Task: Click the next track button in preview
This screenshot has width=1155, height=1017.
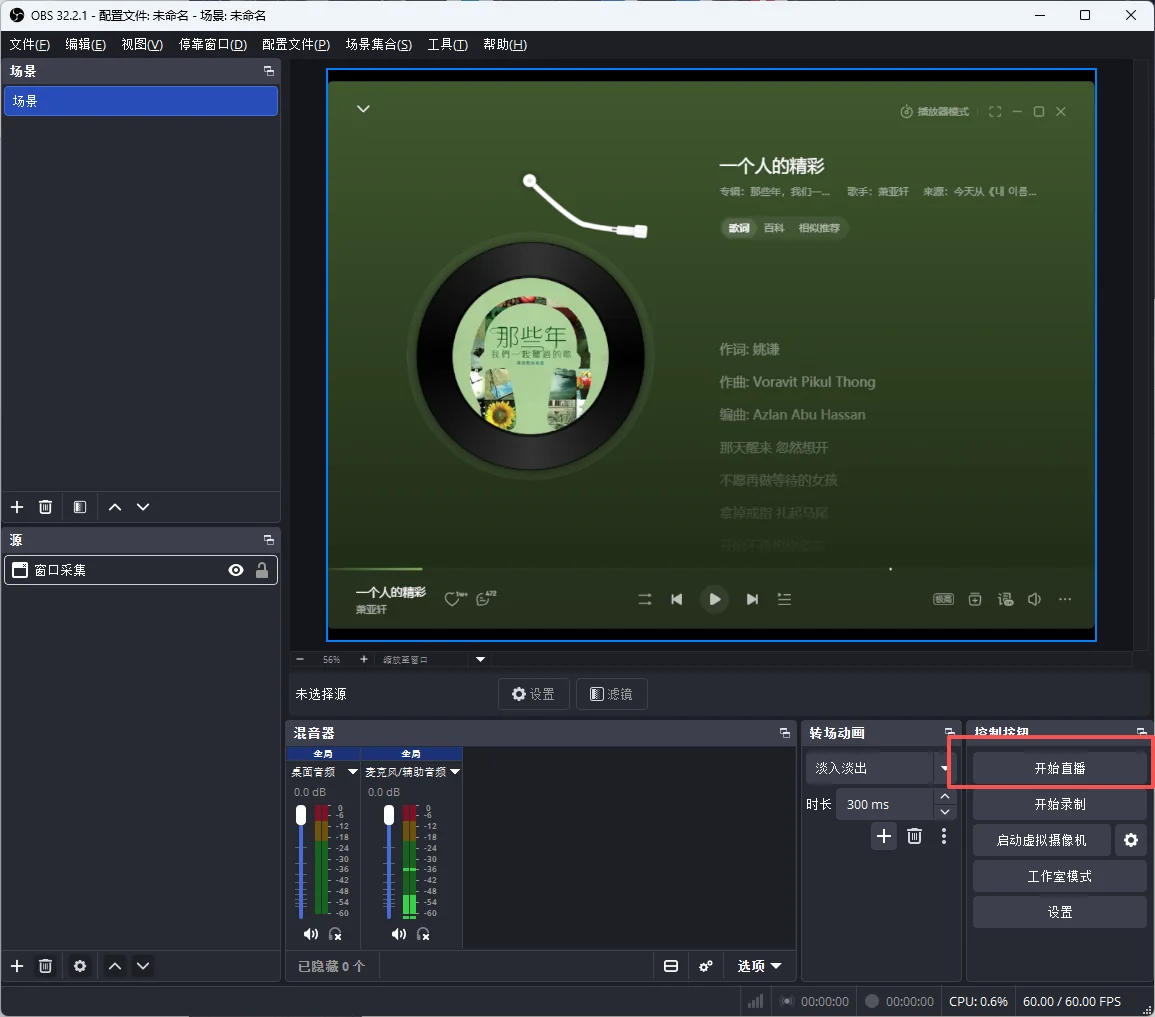Action: pyautogui.click(x=752, y=599)
